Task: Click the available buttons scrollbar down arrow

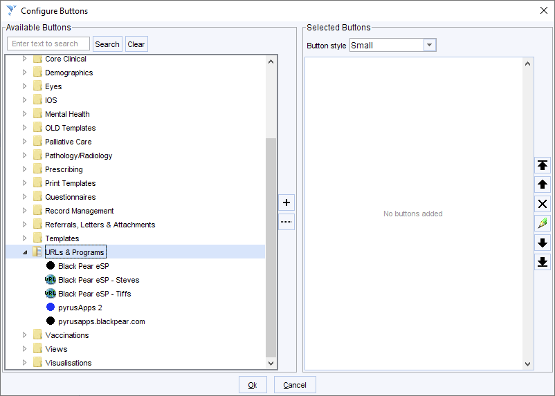Action: (271, 363)
